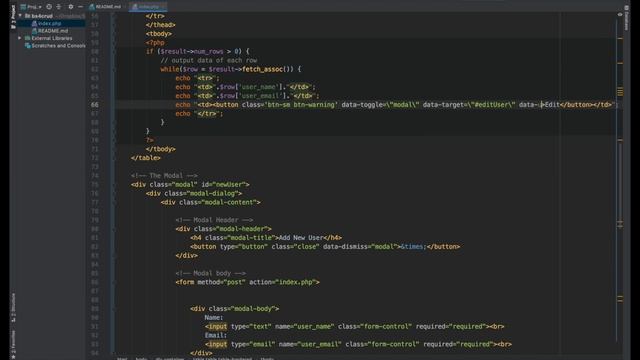This screenshot has height=360, width=640.
Task: Select index.php in the project tree
Action: 49,24
